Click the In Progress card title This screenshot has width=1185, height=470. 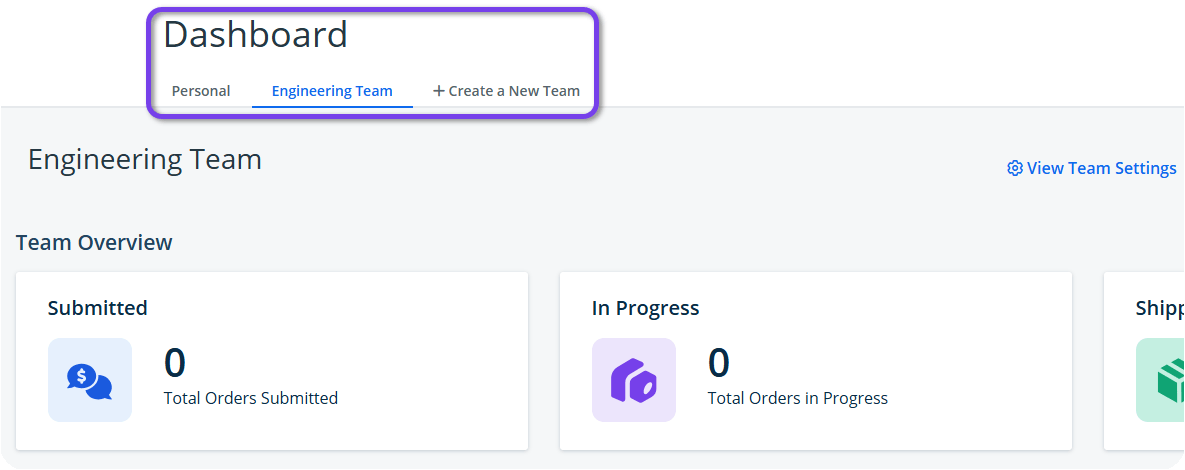tap(645, 308)
